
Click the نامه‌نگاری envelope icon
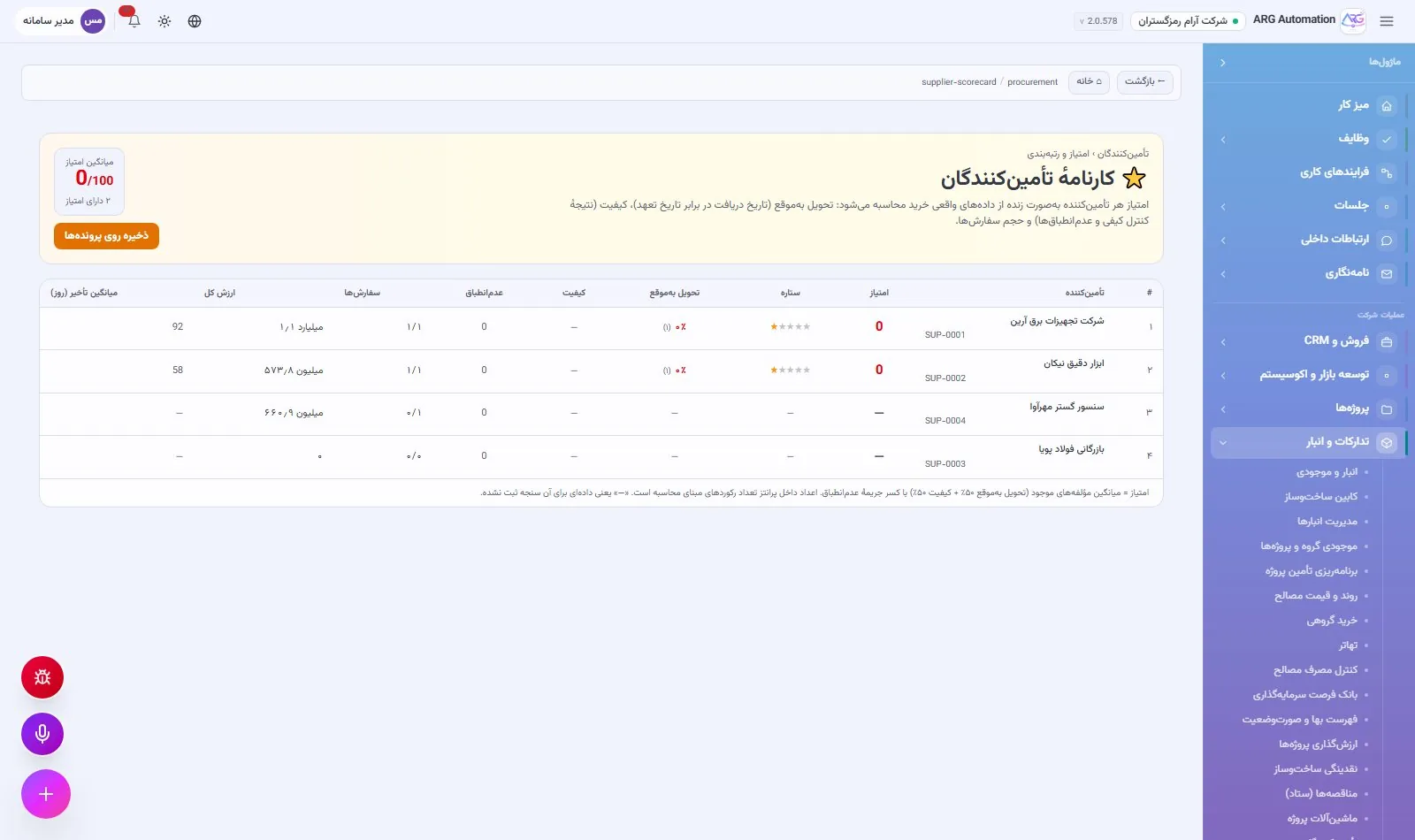coord(1387,273)
